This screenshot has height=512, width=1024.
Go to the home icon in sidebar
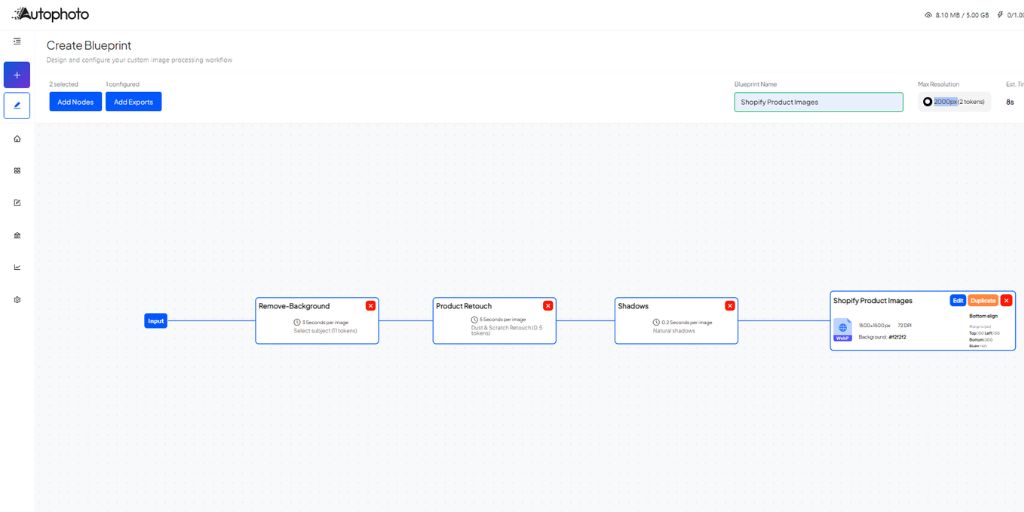[17, 138]
